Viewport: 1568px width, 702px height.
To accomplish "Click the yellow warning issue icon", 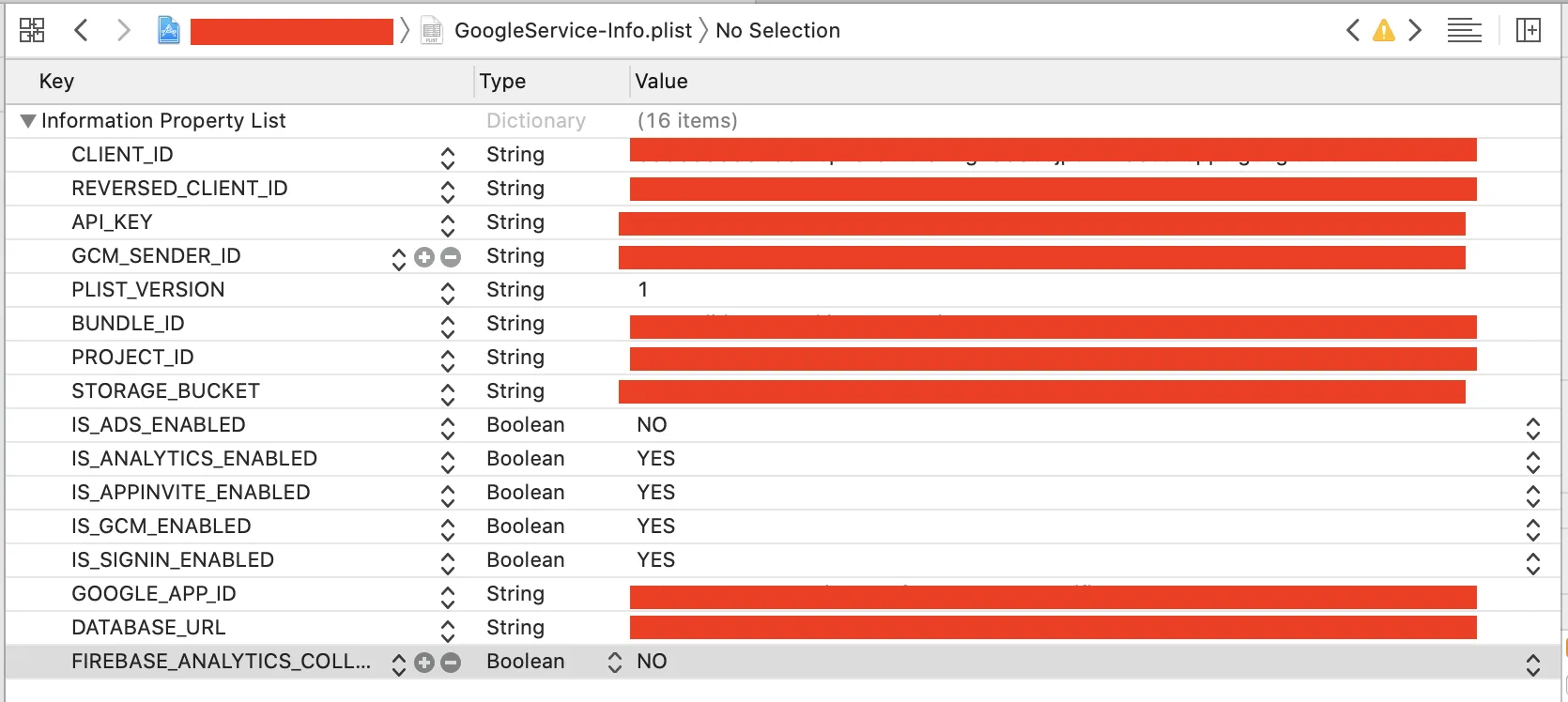I will click(1383, 31).
